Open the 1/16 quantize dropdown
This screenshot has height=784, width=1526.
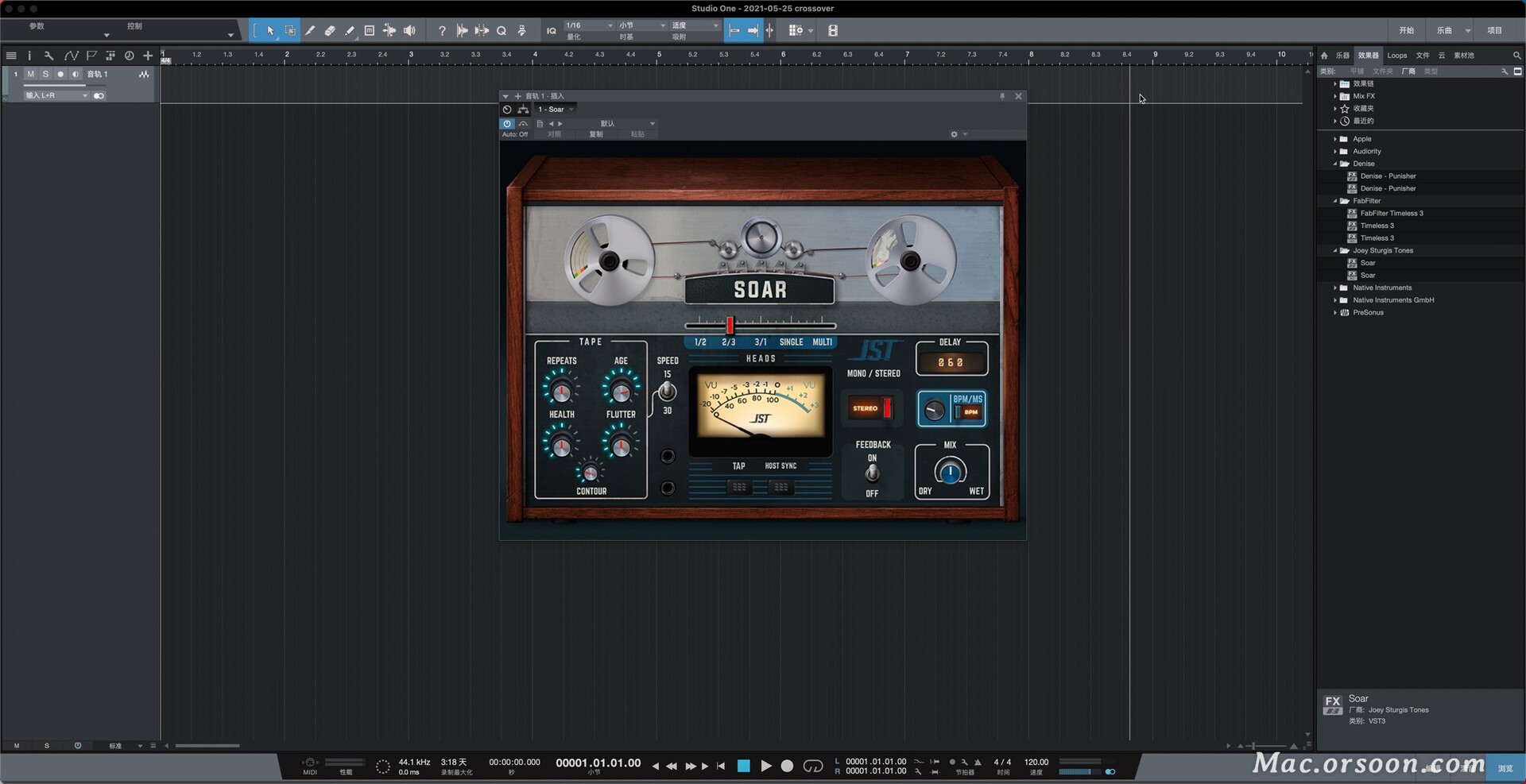click(589, 25)
